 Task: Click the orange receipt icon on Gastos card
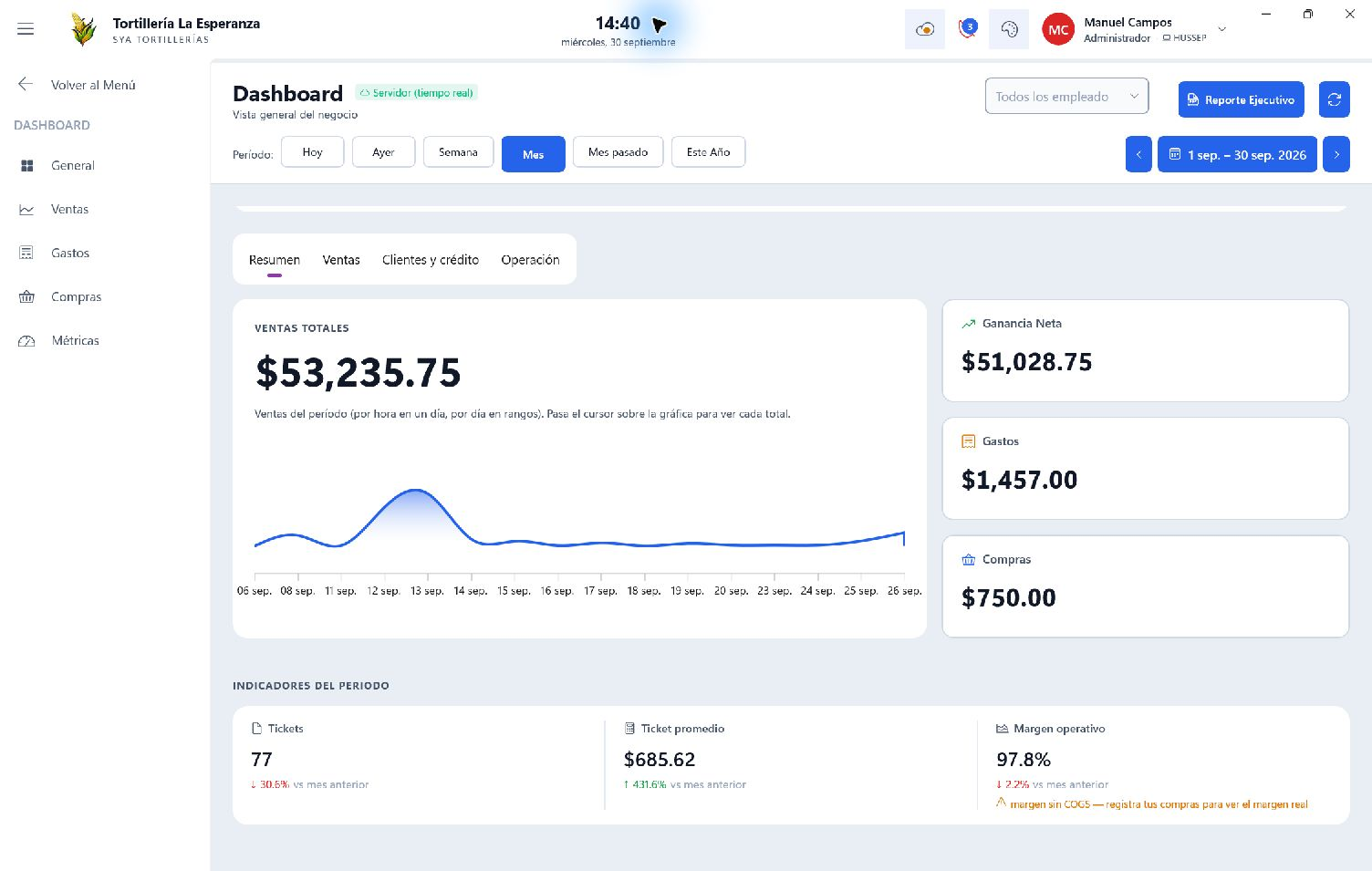pos(969,441)
